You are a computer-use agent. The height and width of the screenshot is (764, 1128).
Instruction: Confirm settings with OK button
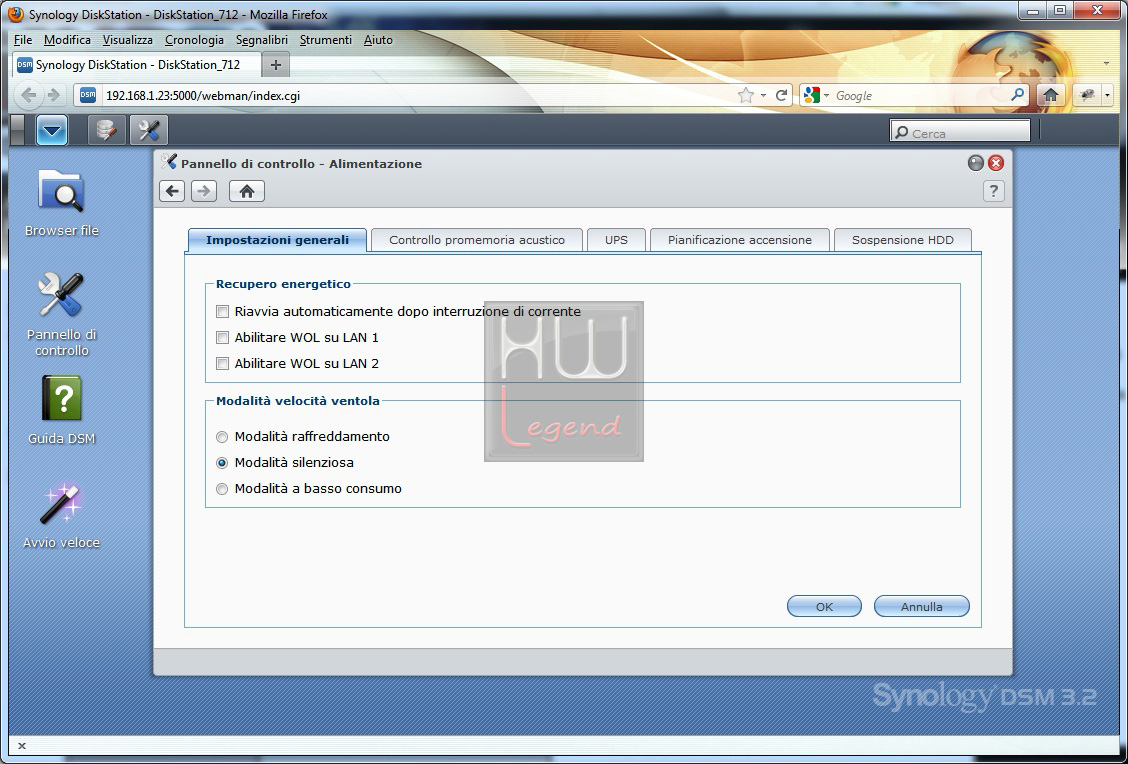(824, 606)
